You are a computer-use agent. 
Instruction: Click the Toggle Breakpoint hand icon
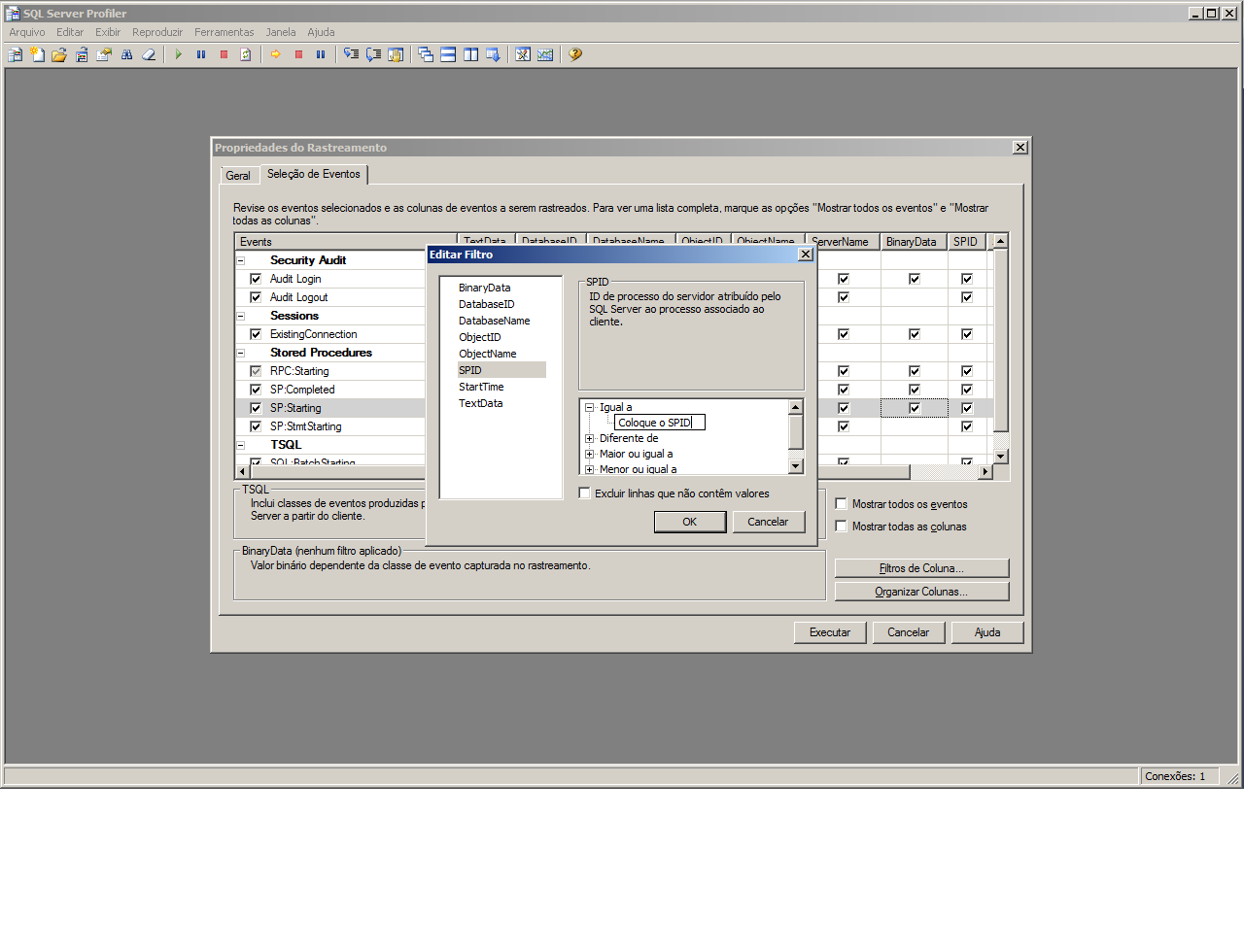click(396, 55)
